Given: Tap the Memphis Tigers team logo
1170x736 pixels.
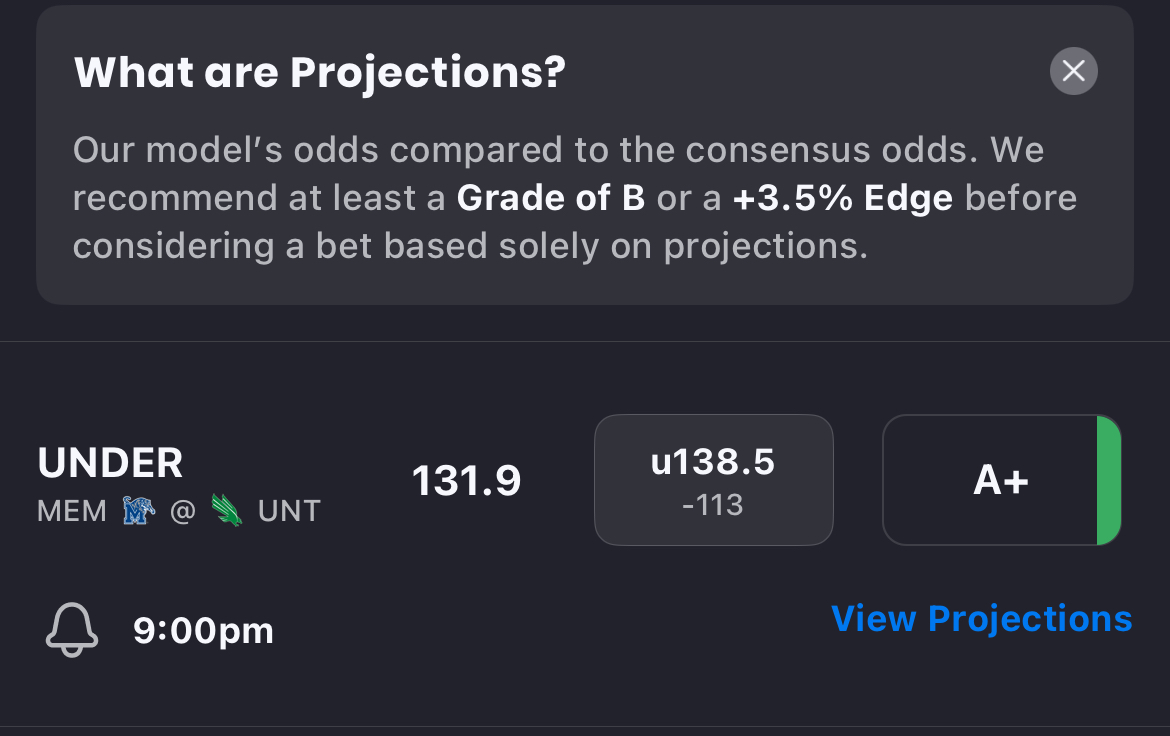Looking at the screenshot, I should (x=138, y=511).
